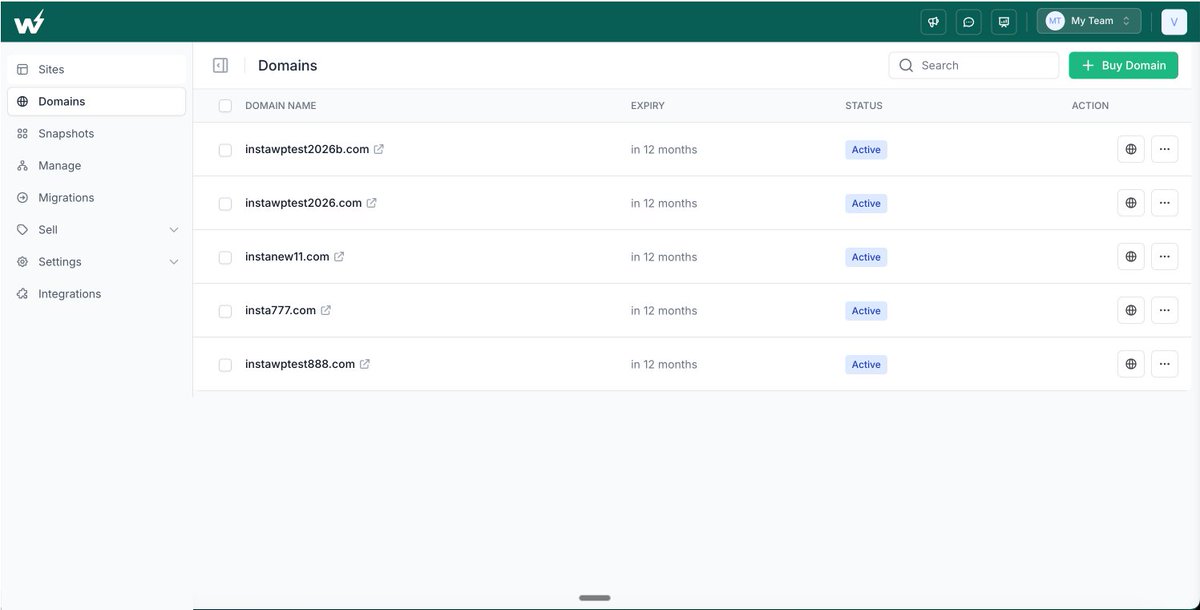Click the InstaWP logo in header
This screenshot has width=1200, height=610.
point(29,21)
